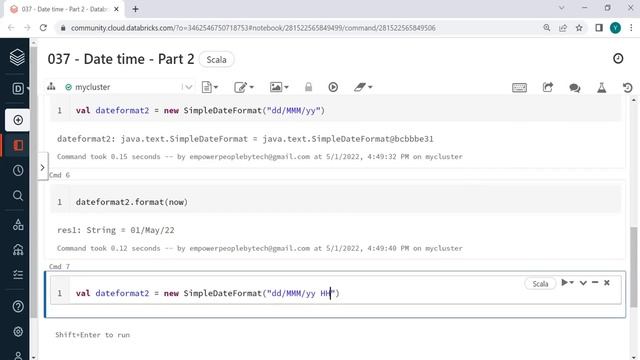
Task: Show keyboard shortcuts icon
Action: click(519, 87)
